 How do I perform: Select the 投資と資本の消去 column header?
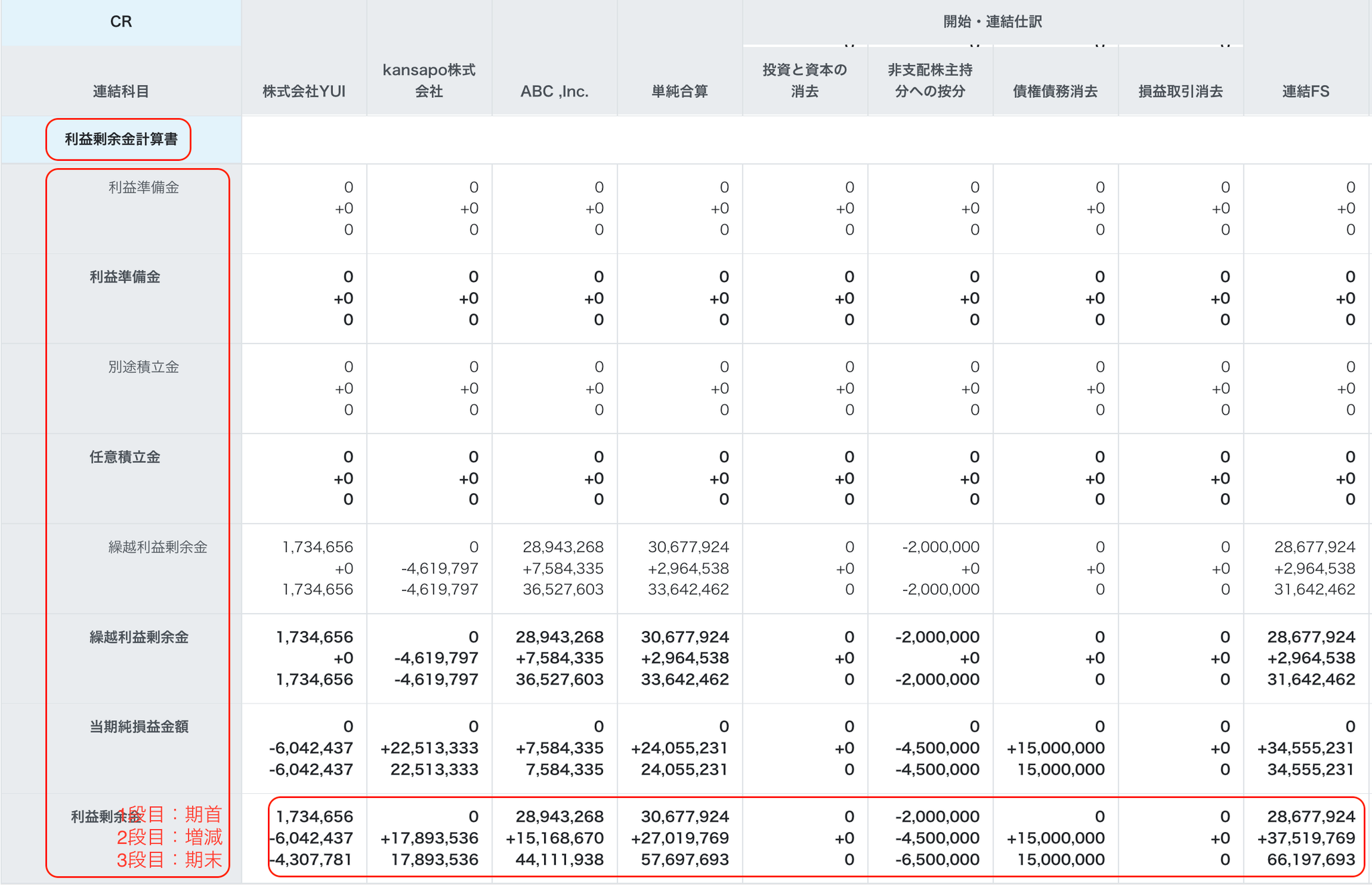tap(805, 80)
